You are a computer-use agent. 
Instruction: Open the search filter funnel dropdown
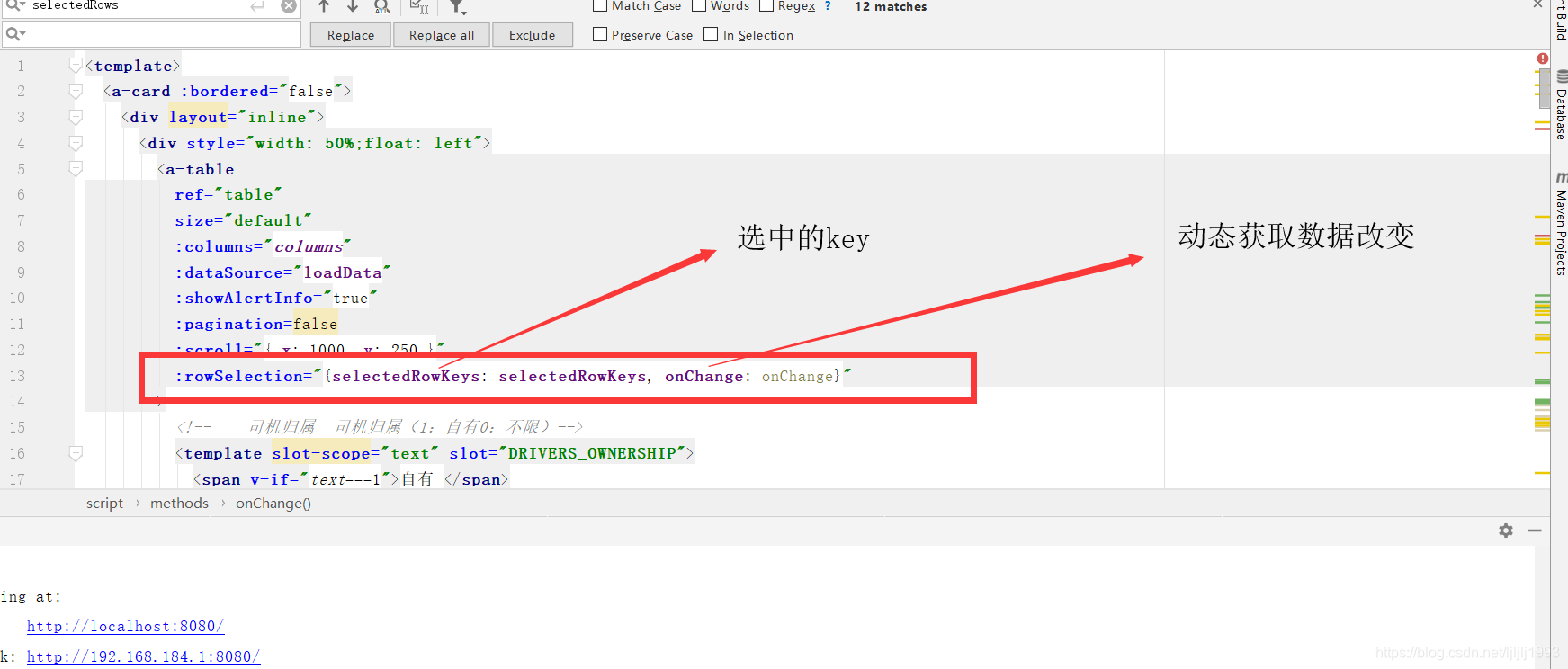pos(458,7)
